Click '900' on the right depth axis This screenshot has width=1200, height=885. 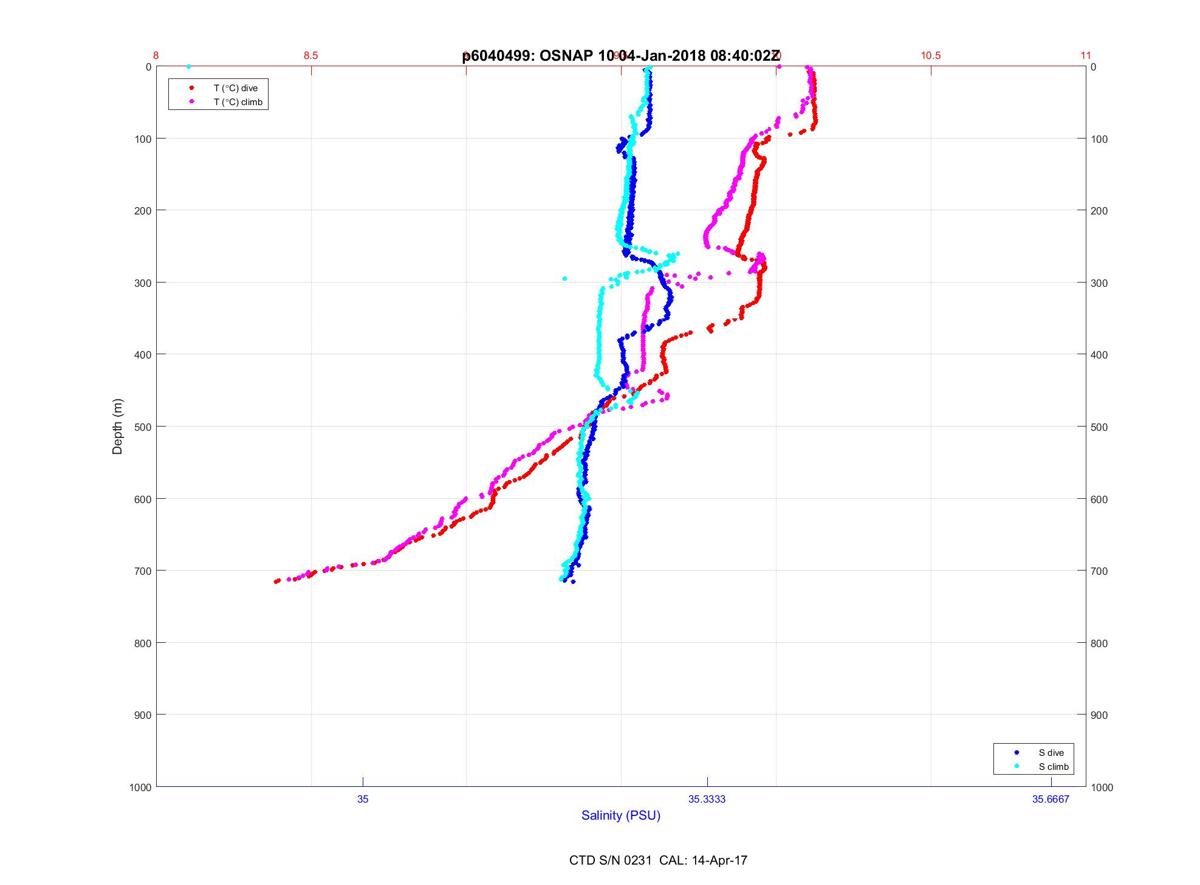(1100, 715)
